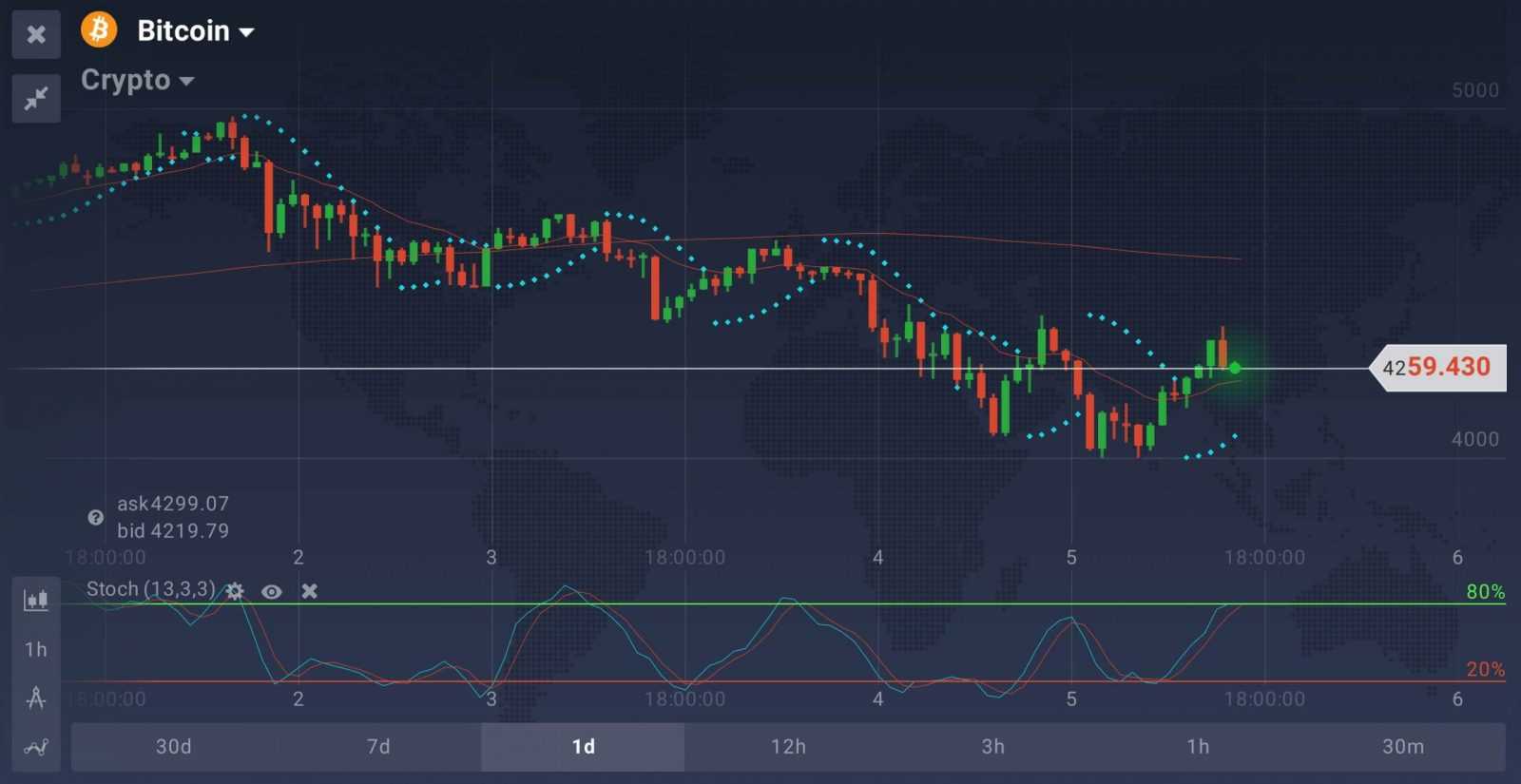Choose the 3h time range
1521x784 pixels.
992,747
